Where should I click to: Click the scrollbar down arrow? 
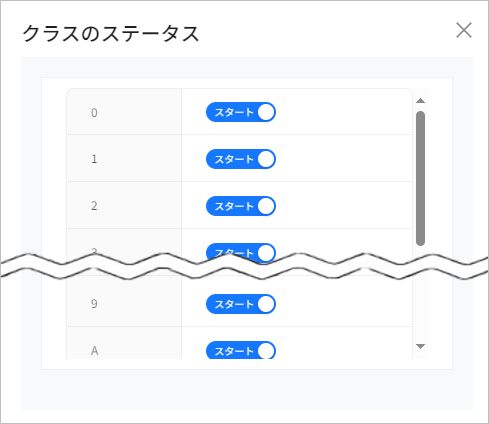pyautogui.click(x=421, y=346)
